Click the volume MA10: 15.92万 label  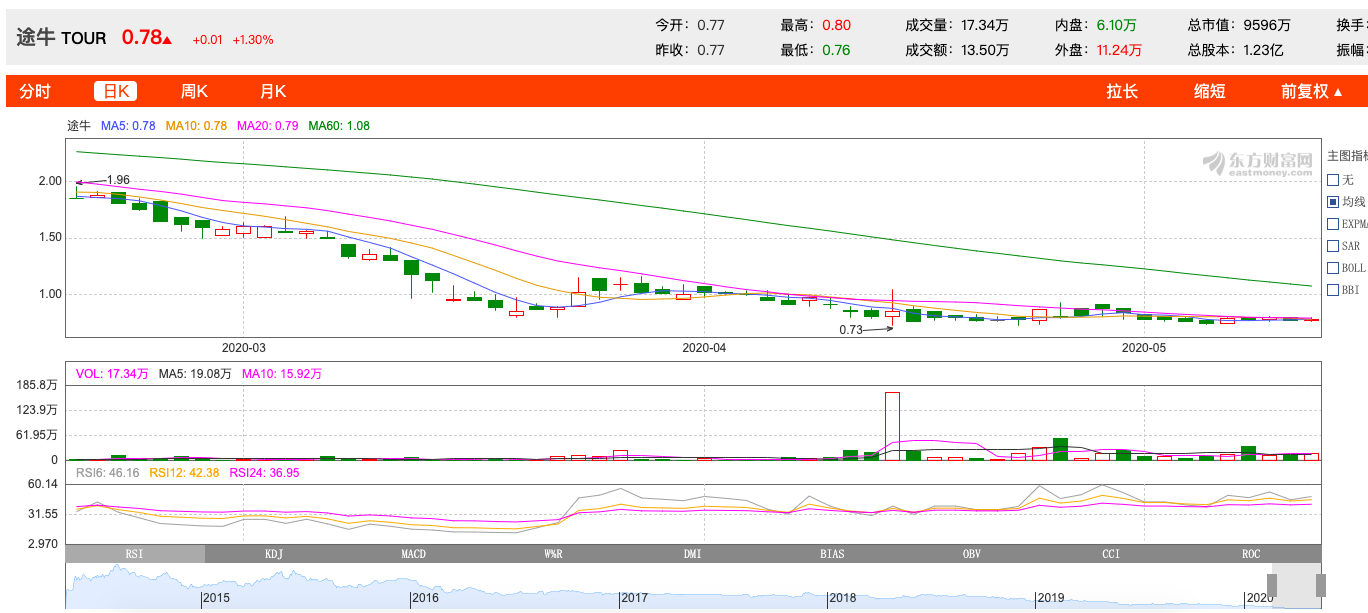tap(282, 374)
